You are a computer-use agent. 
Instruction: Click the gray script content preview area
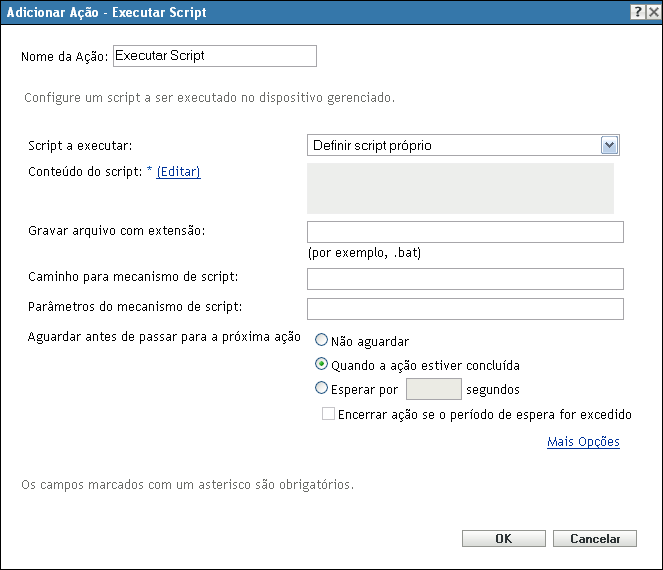[460, 188]
